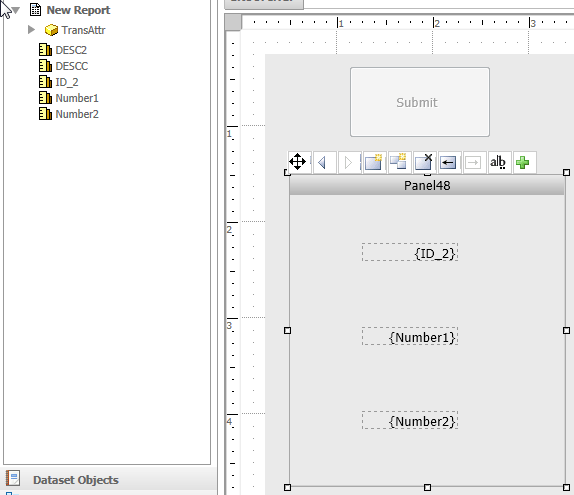
Task: Click the New Report grid icon
Action: [36, 10]
